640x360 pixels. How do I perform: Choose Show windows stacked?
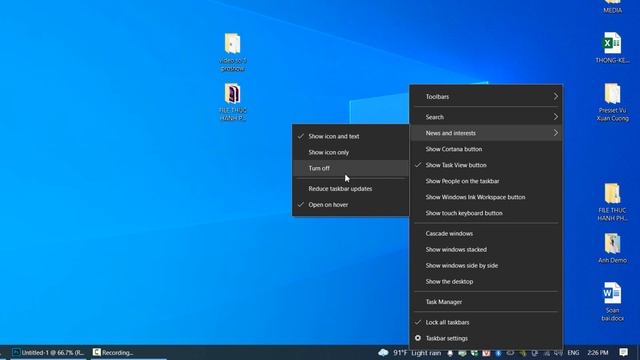(x=486, y=249)
